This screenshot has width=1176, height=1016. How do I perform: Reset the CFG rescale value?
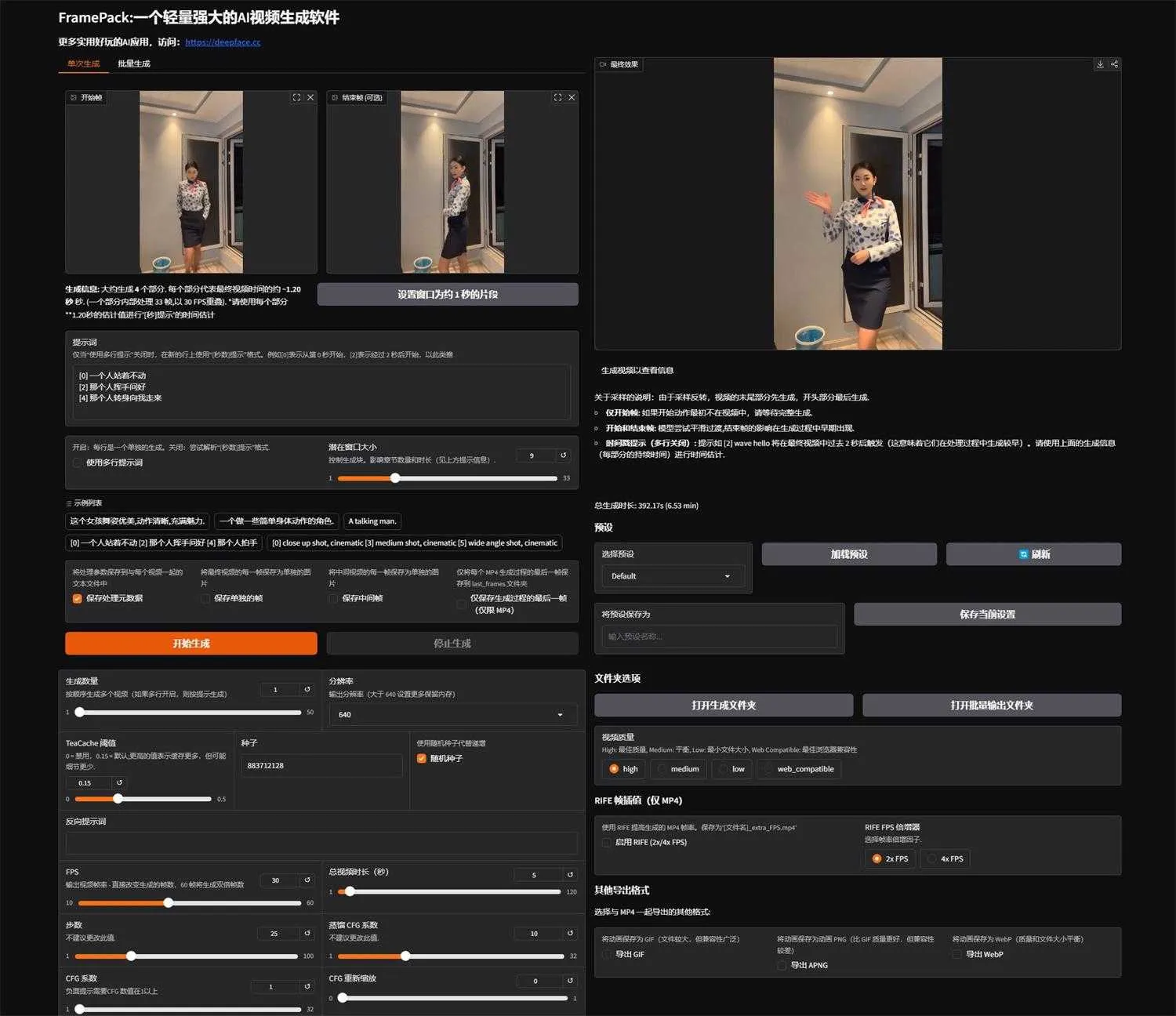pos(570,981)
